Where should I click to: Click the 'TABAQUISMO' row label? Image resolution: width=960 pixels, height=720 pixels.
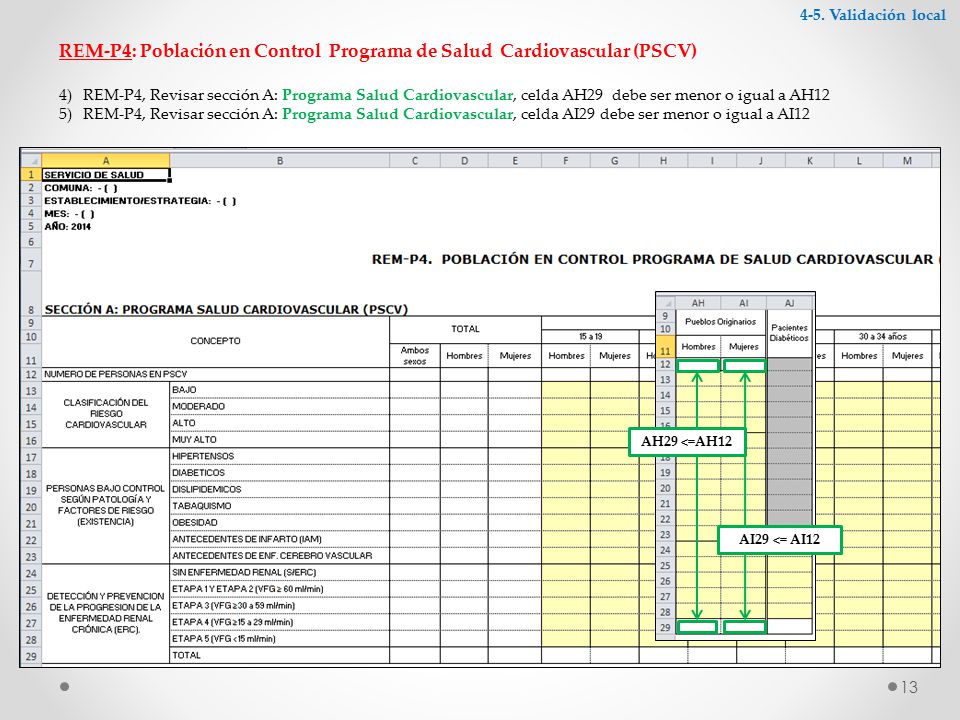[280, 506]
